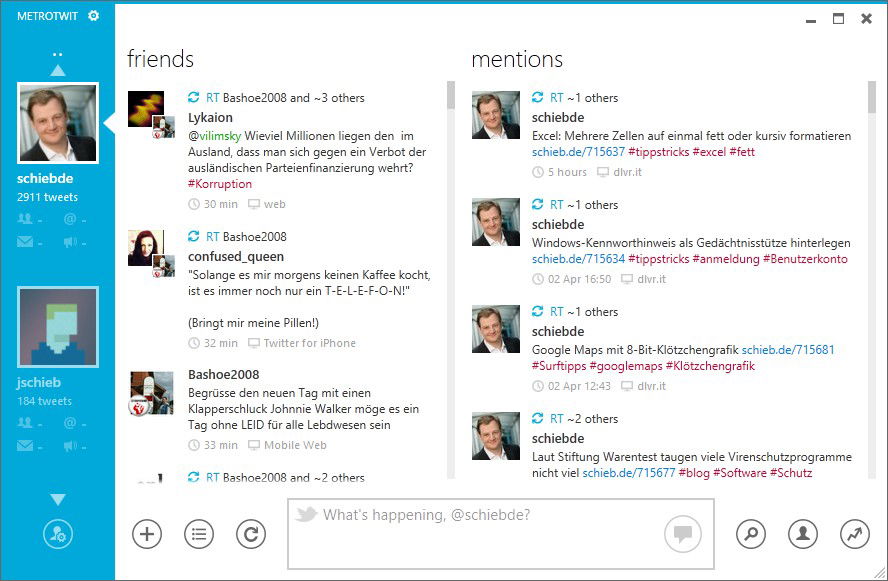
Task: Click 'Mobile Web' source label
Action: click(x=295, y=445)
